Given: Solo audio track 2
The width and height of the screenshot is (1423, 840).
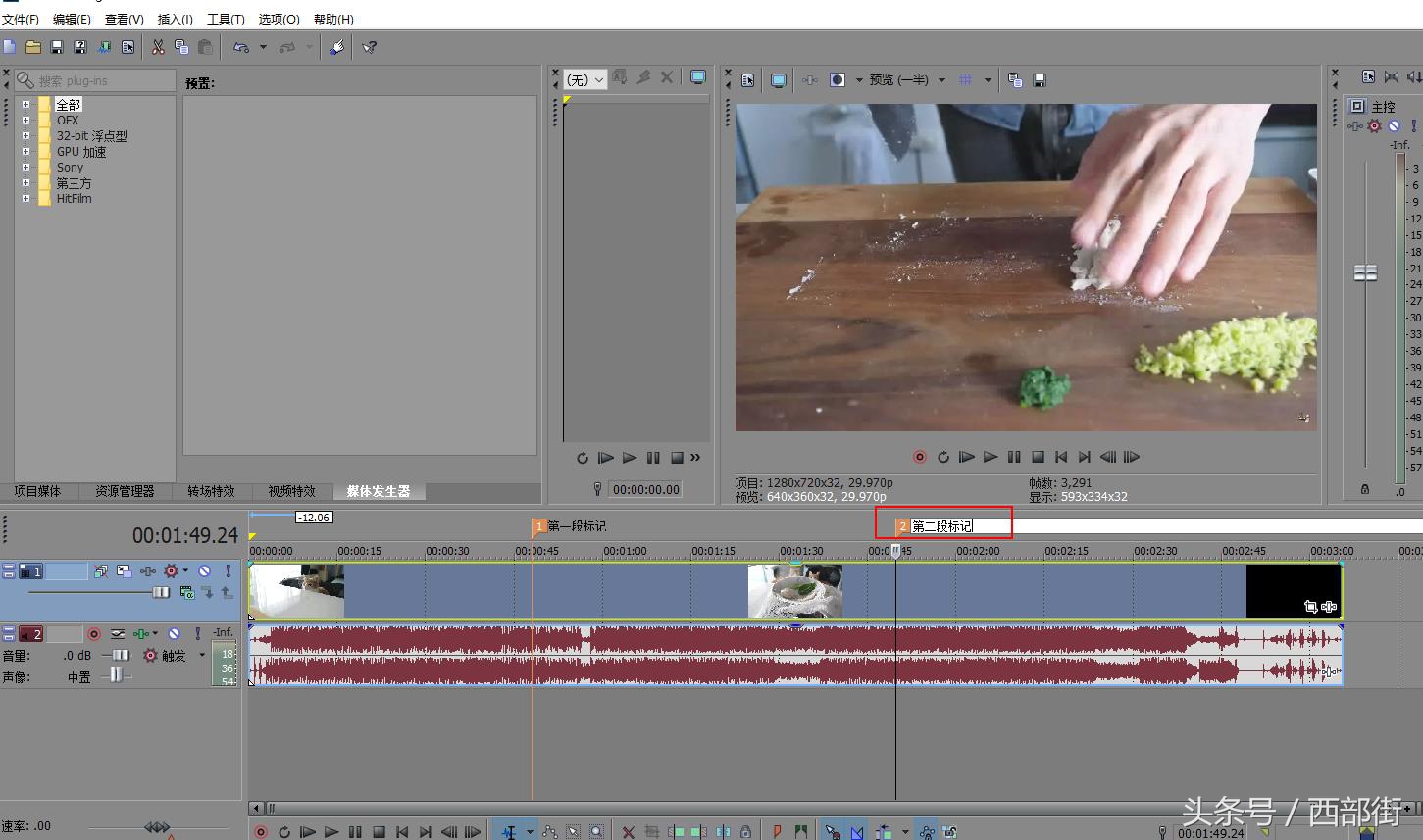Looking at the screenshot, I should pyautogui.click(x=197, y=634).
